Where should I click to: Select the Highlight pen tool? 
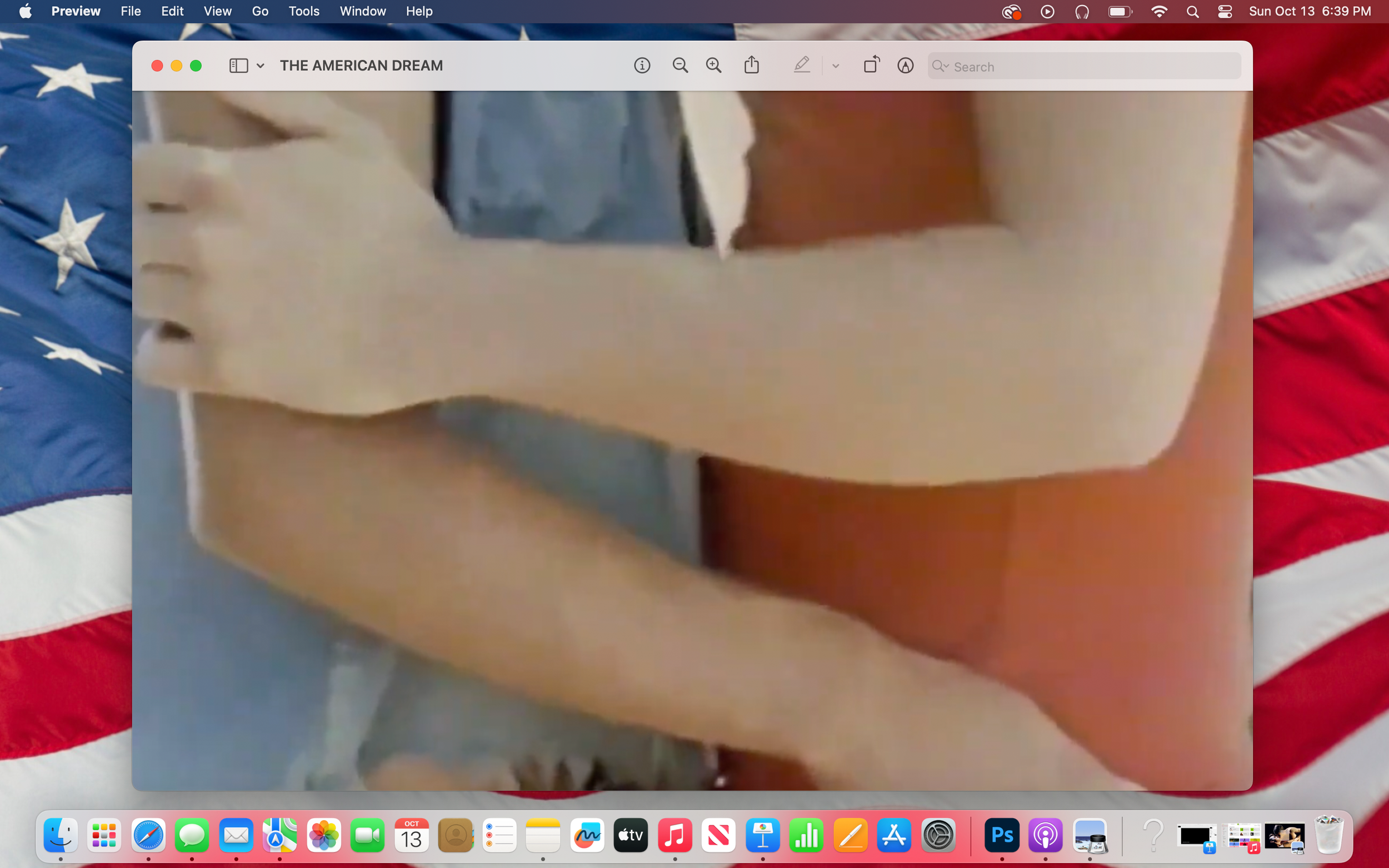coord(802,66)
